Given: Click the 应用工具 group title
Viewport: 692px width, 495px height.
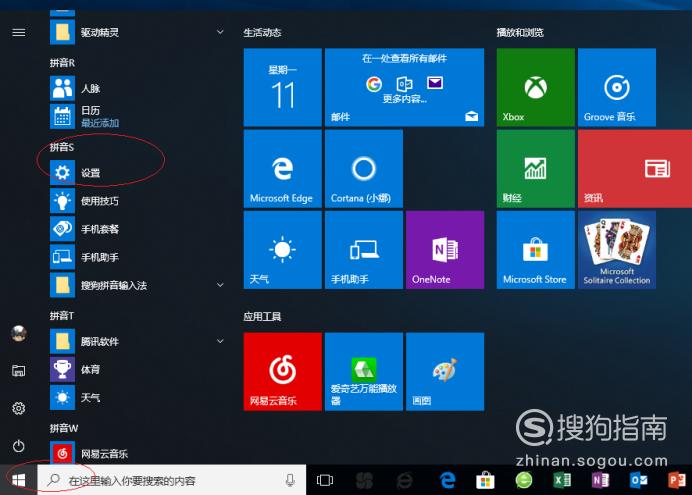Looking at the screenshot, I should (262, 316).
